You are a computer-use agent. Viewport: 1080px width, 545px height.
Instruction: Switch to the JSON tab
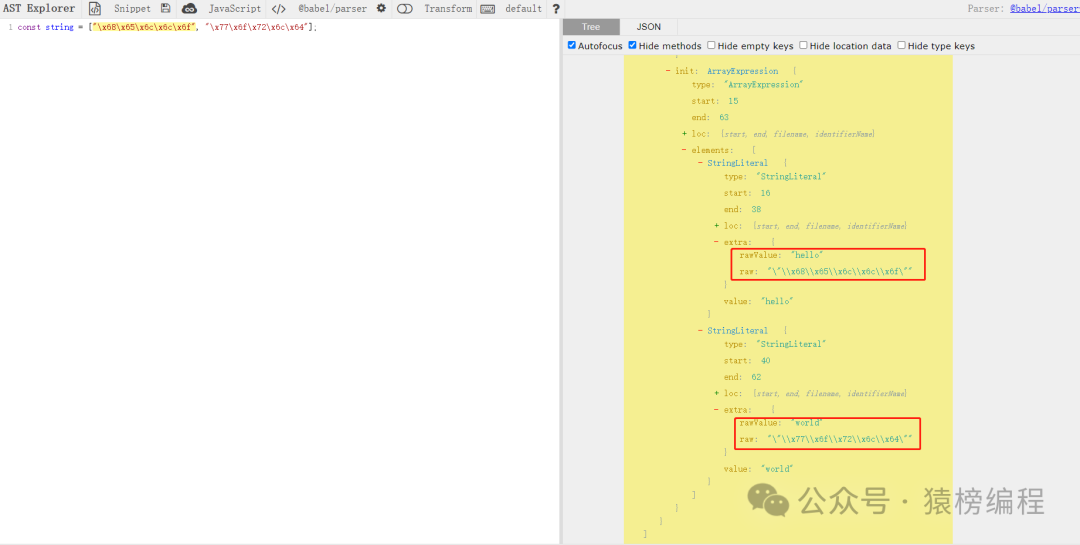tap(648, 27)
